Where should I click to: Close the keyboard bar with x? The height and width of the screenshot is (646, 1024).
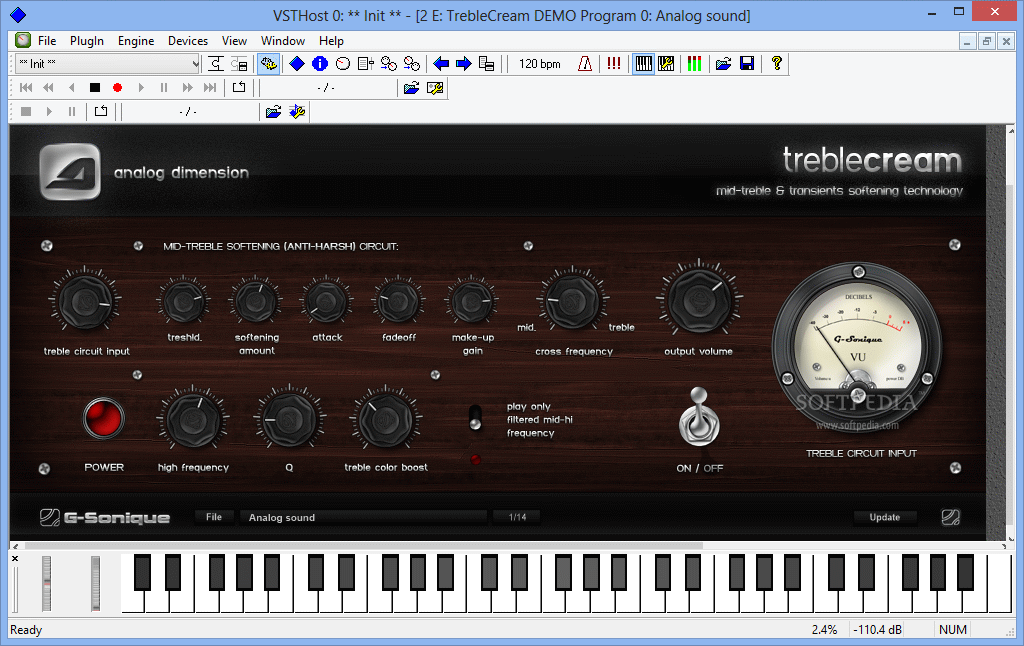15,558
